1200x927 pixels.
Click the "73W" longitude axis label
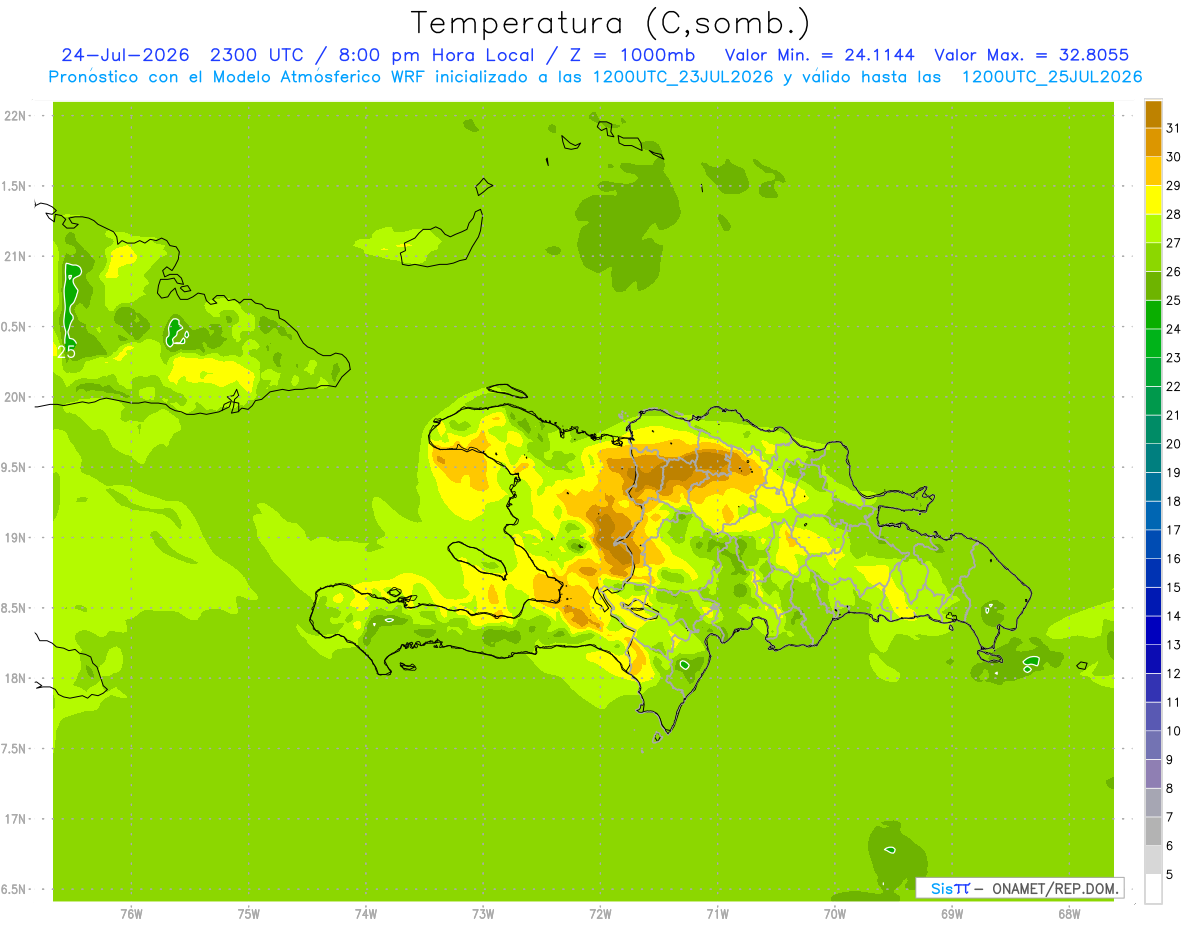(x=483, y=914)
